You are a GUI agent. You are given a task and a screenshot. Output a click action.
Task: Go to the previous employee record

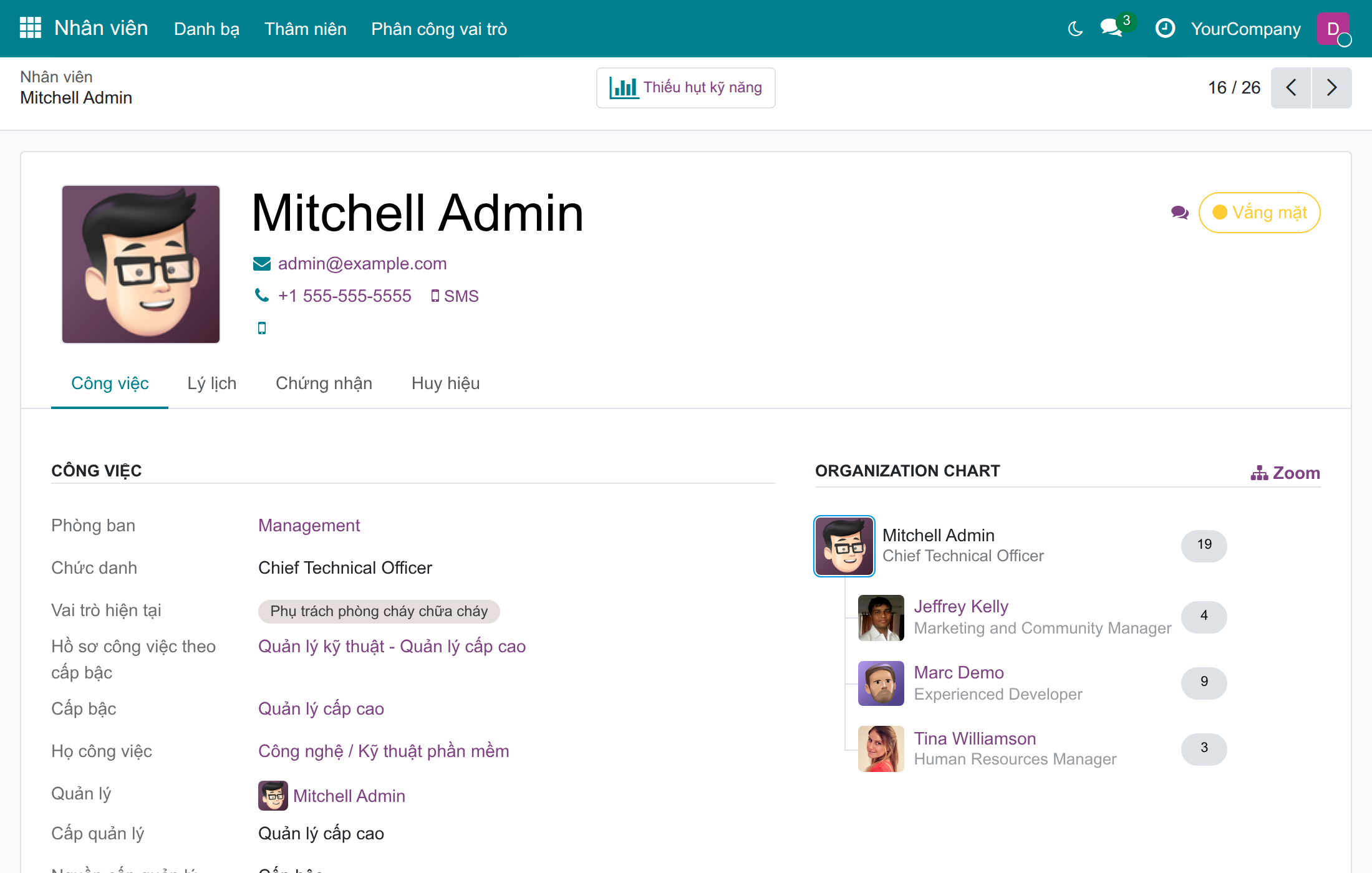[1291, 87]
